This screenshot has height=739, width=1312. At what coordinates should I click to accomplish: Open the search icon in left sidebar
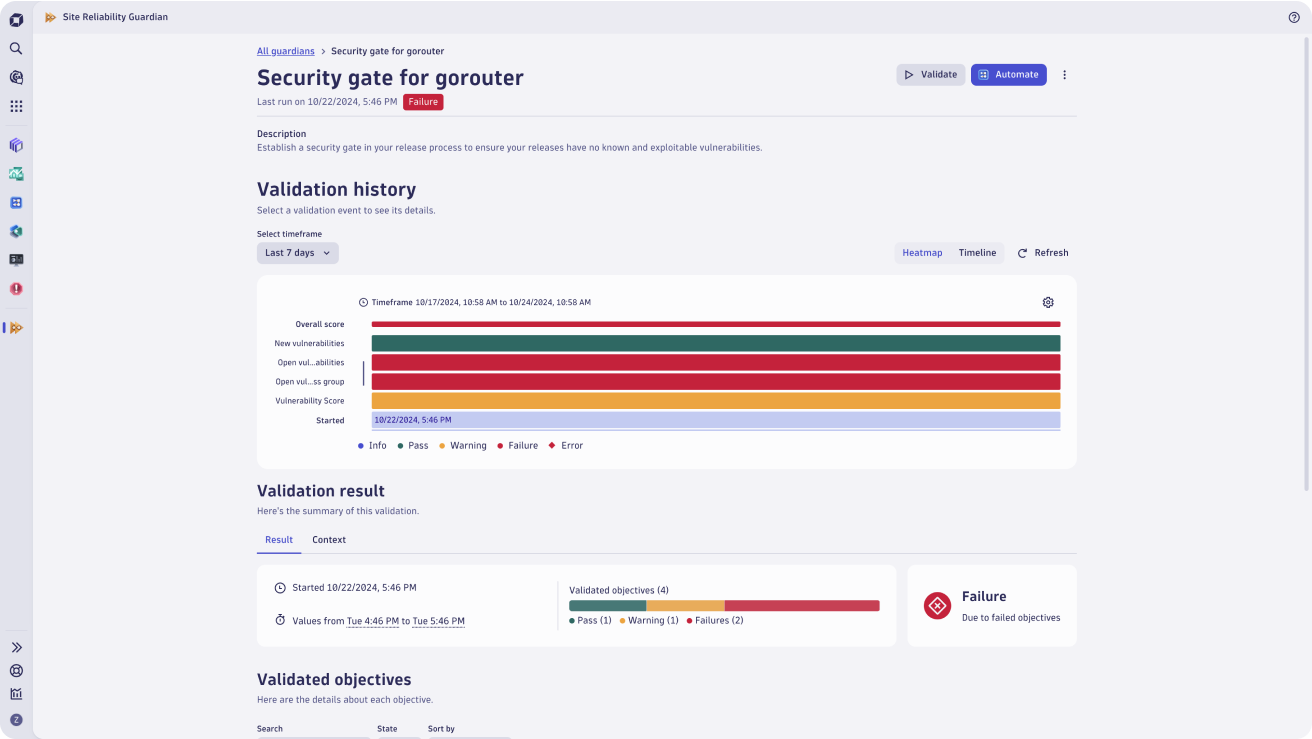[16, 48]
